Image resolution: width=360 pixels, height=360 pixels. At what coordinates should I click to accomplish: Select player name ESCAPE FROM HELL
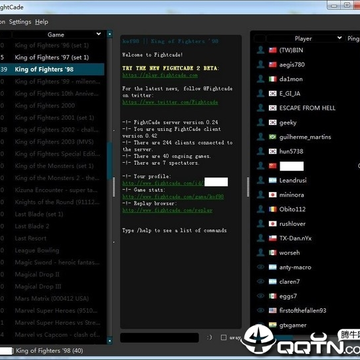point(307,108)
